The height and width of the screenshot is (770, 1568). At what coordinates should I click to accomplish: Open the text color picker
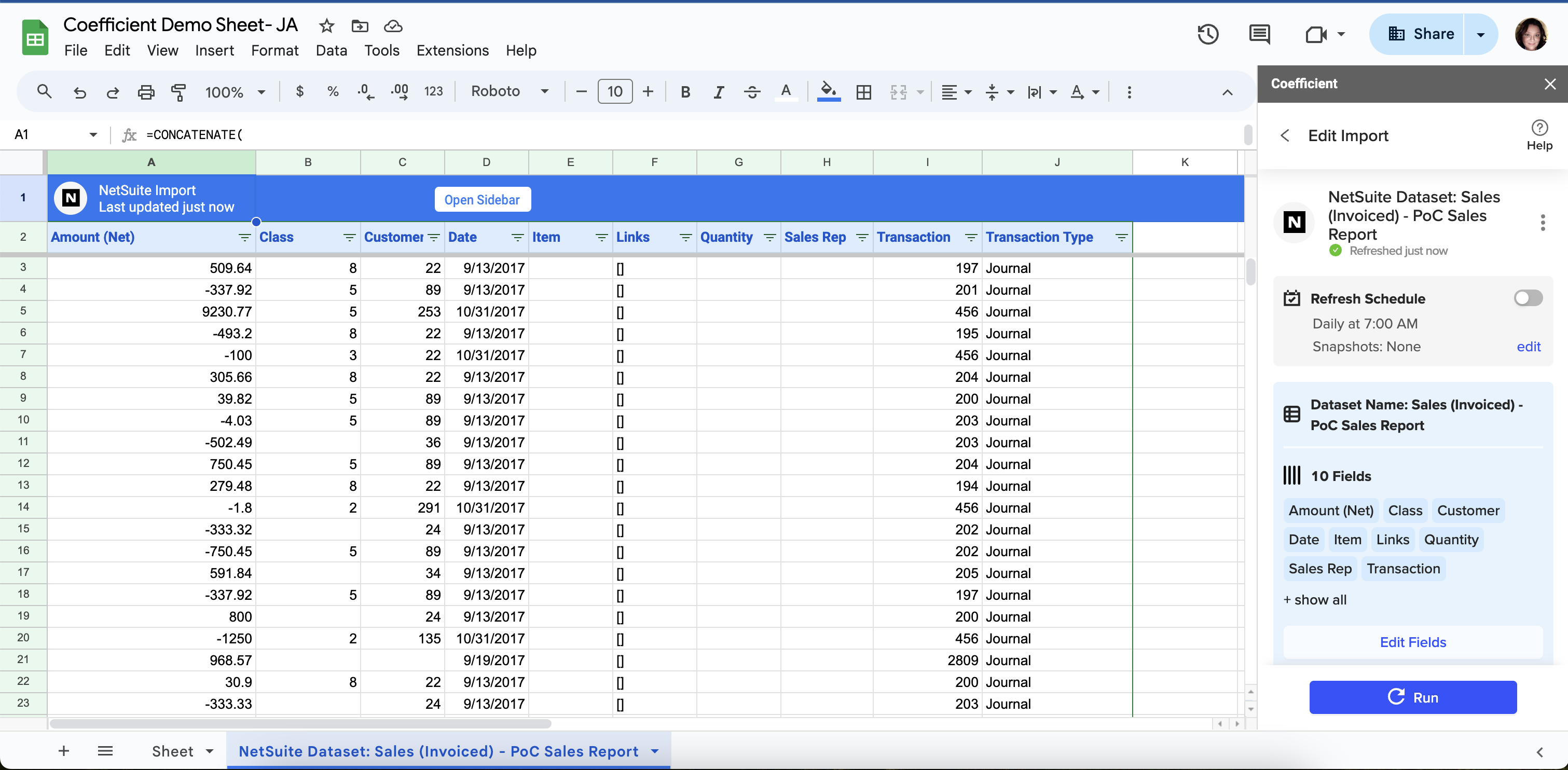[x=786, y=92]
